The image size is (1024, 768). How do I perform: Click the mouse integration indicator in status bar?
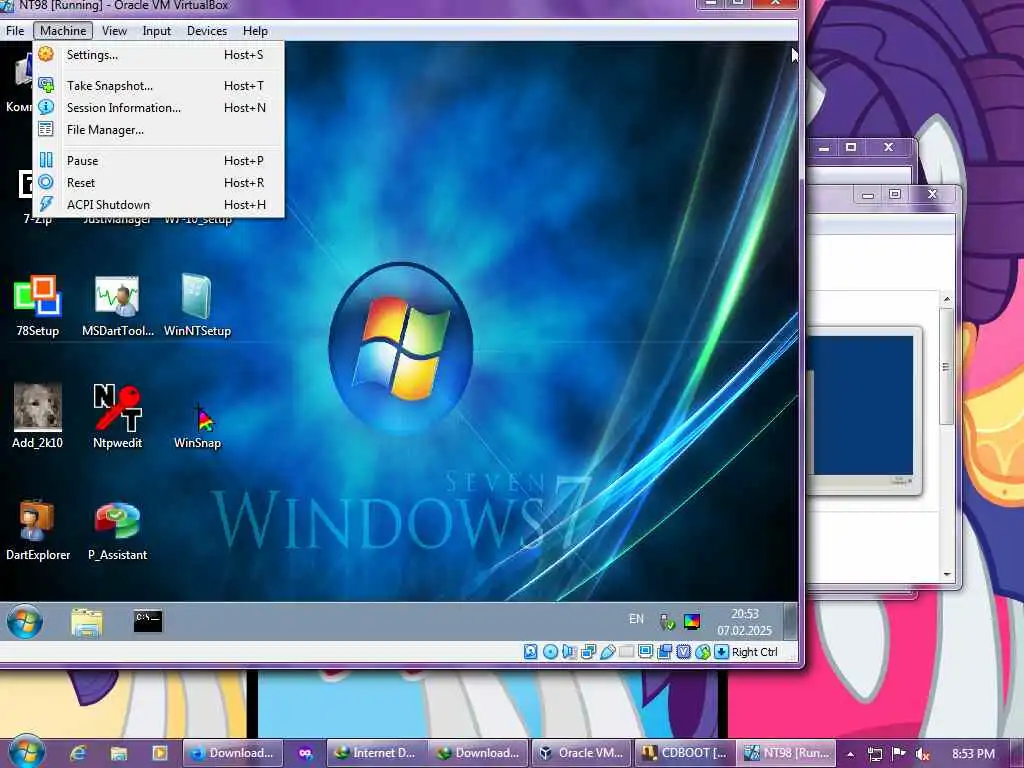click(703, 652)
